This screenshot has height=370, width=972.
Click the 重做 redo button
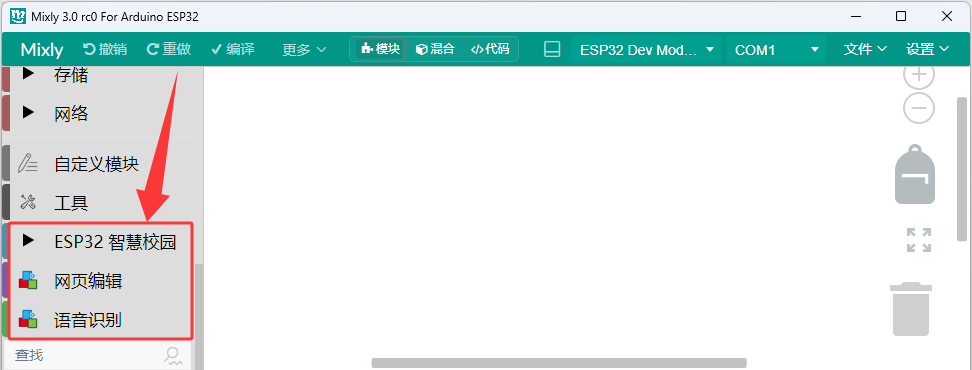point(169,50)
